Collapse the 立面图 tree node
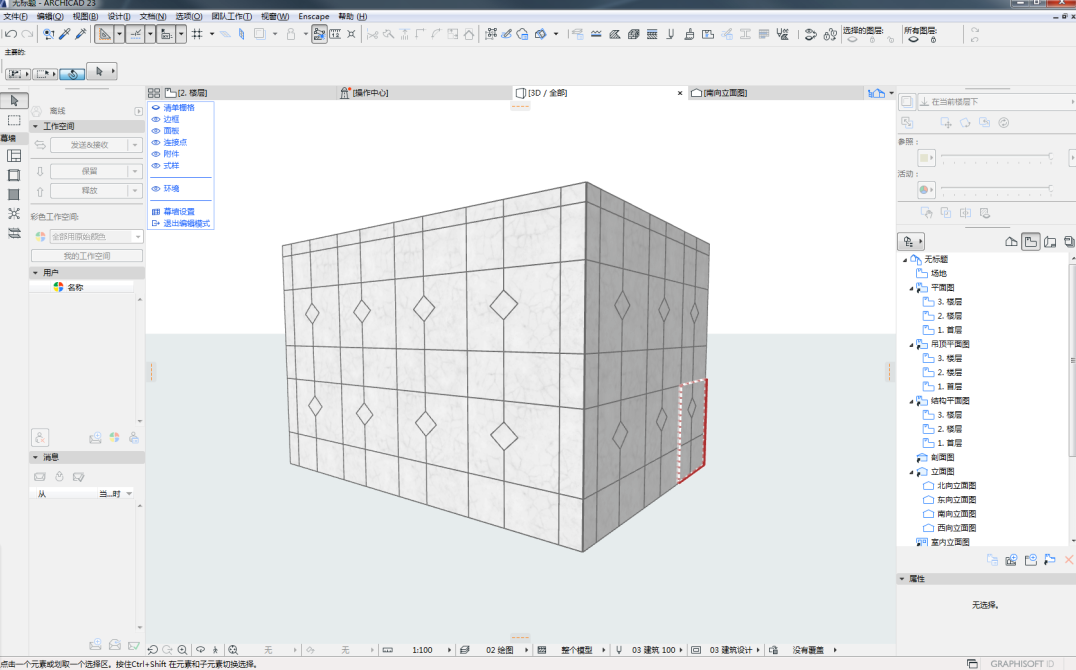This screenshot has height=670, width=1076. [x=911, y=472]
